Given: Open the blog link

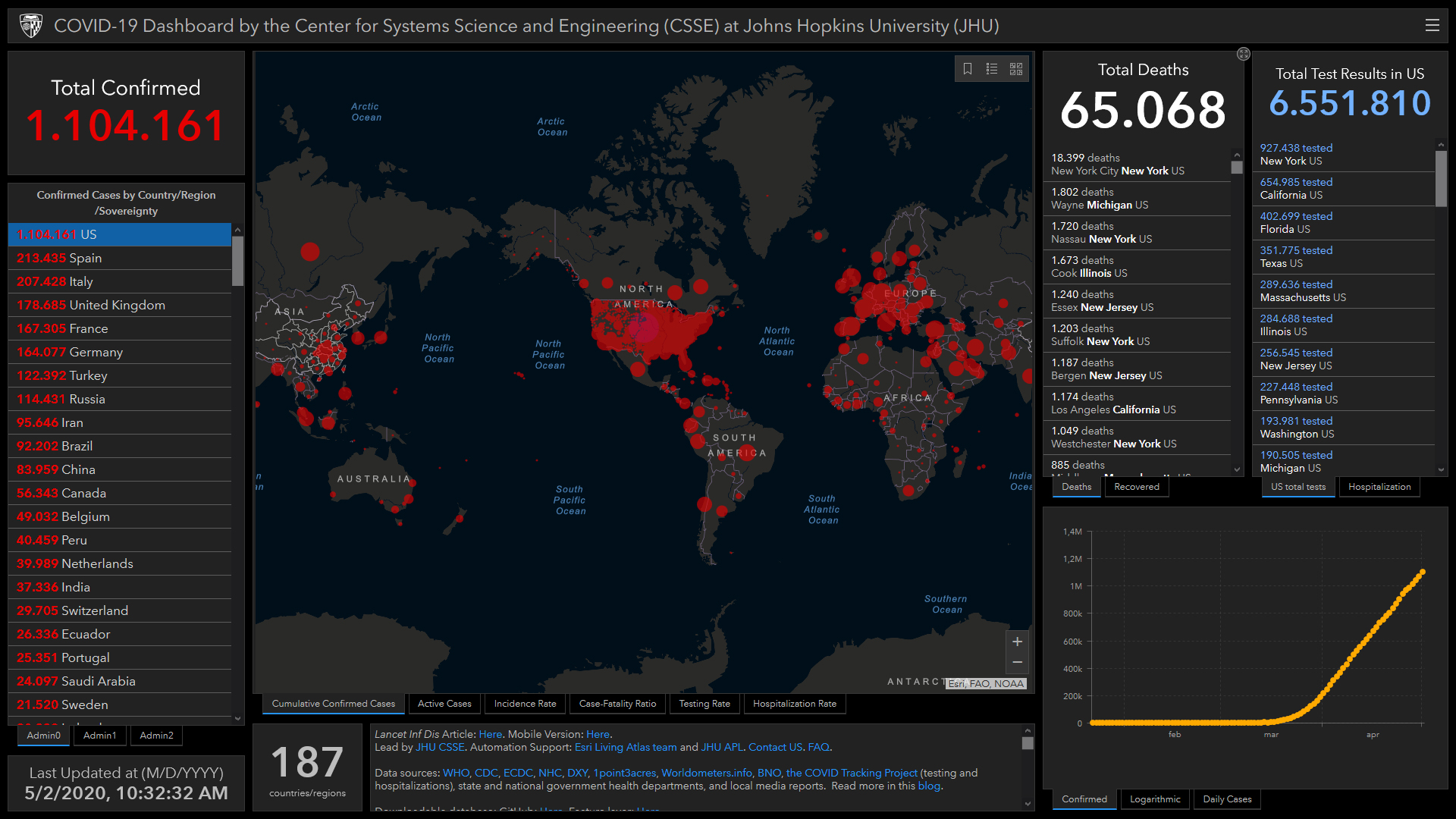Looking at the screenshot, I should coord(929,786).
